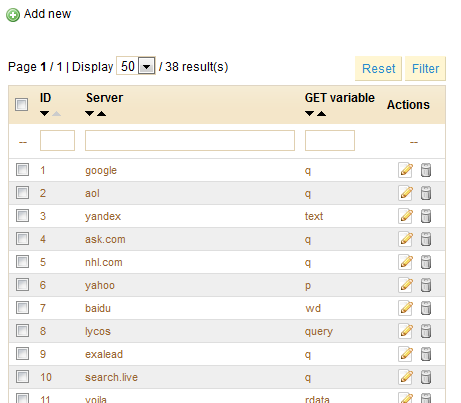
Task: Delete the lycos entry
Action: coord(426,331)
